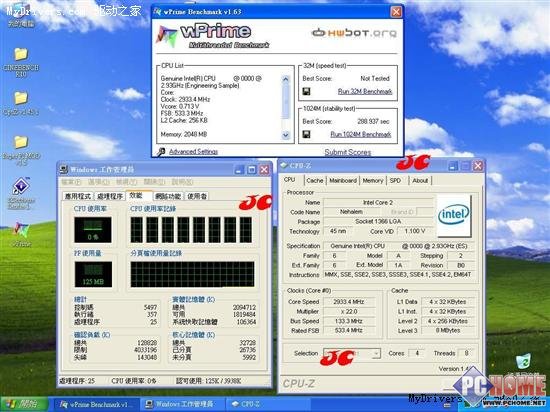Open the processor Selection dropdown in CPU-Z
Image resolution: width=550 pixels, height=412 pixels.
tap(352, 353)
